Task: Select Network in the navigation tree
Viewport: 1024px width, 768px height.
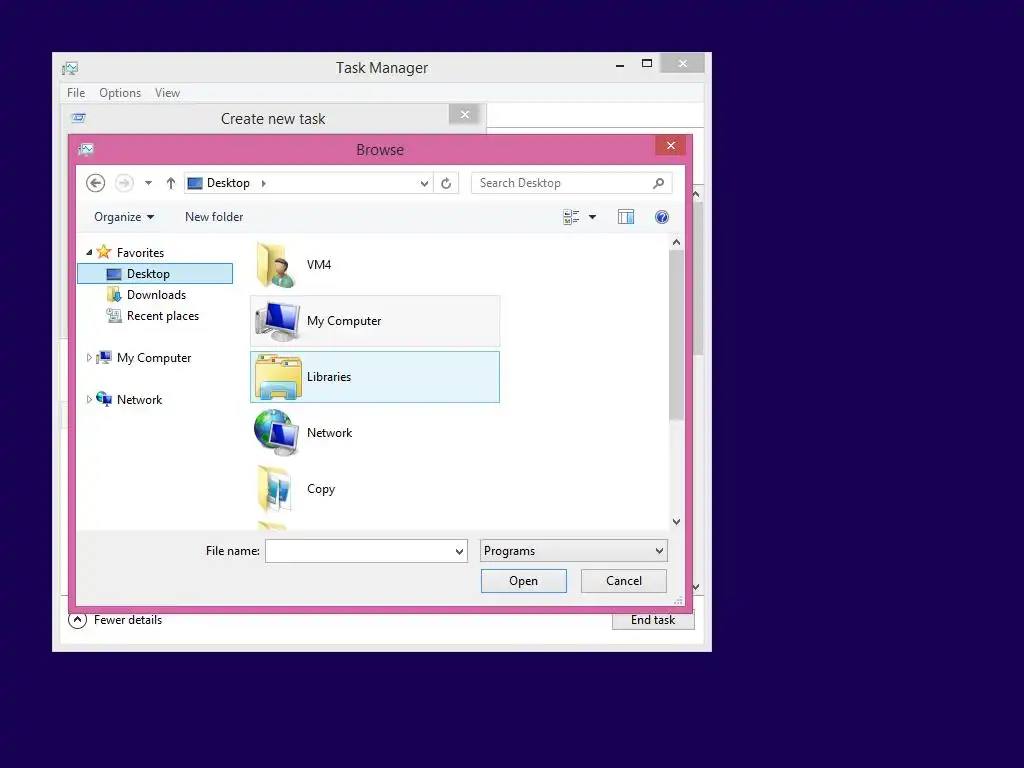Action: [x=139, y=400]
